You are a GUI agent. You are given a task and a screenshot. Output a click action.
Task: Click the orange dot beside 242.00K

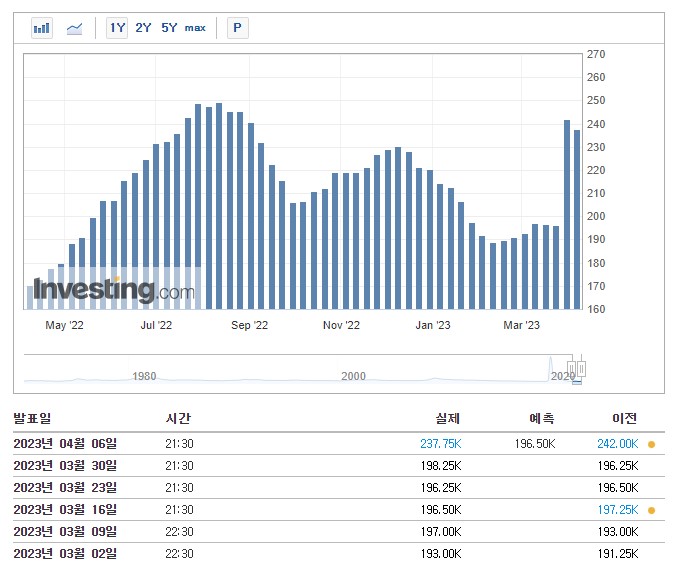(x=652, y=444)
